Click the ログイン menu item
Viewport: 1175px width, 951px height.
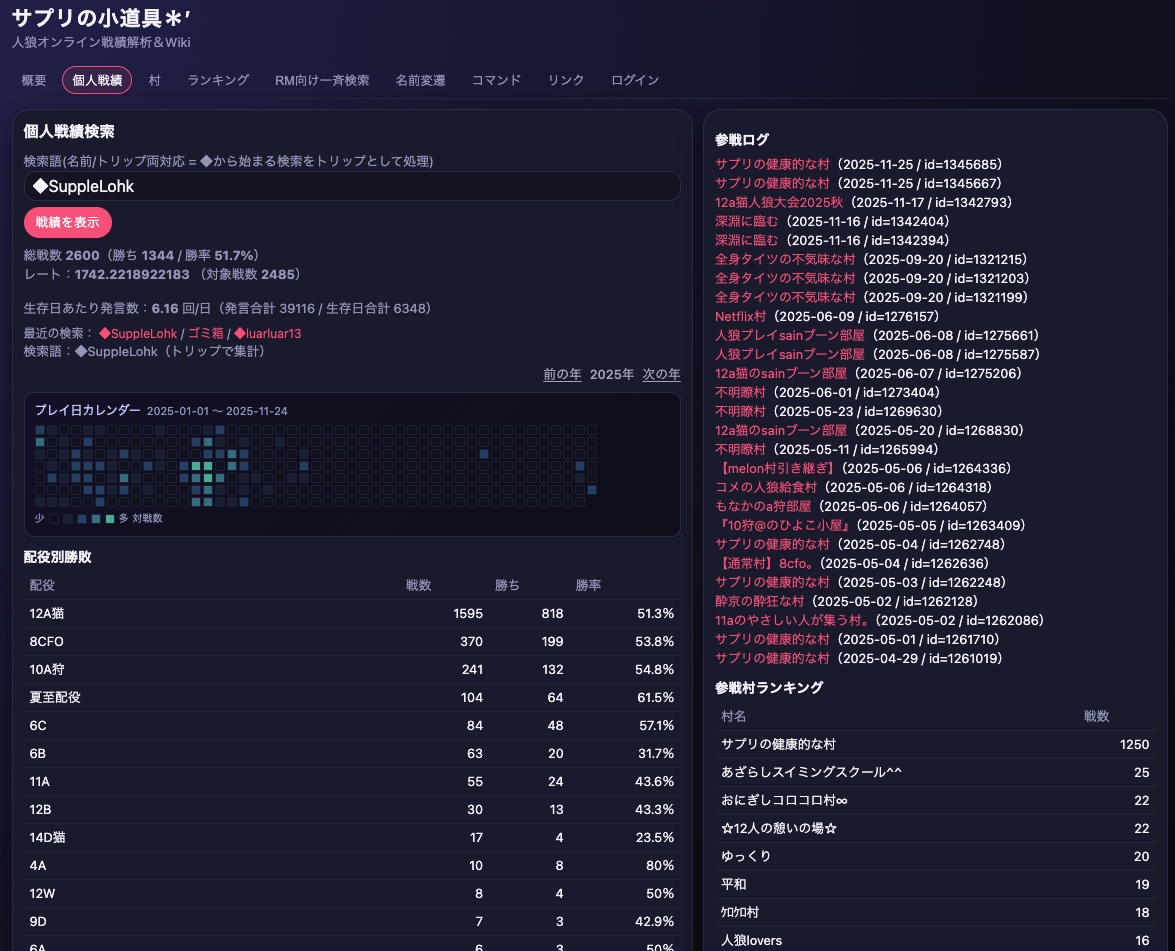(634, 80)
